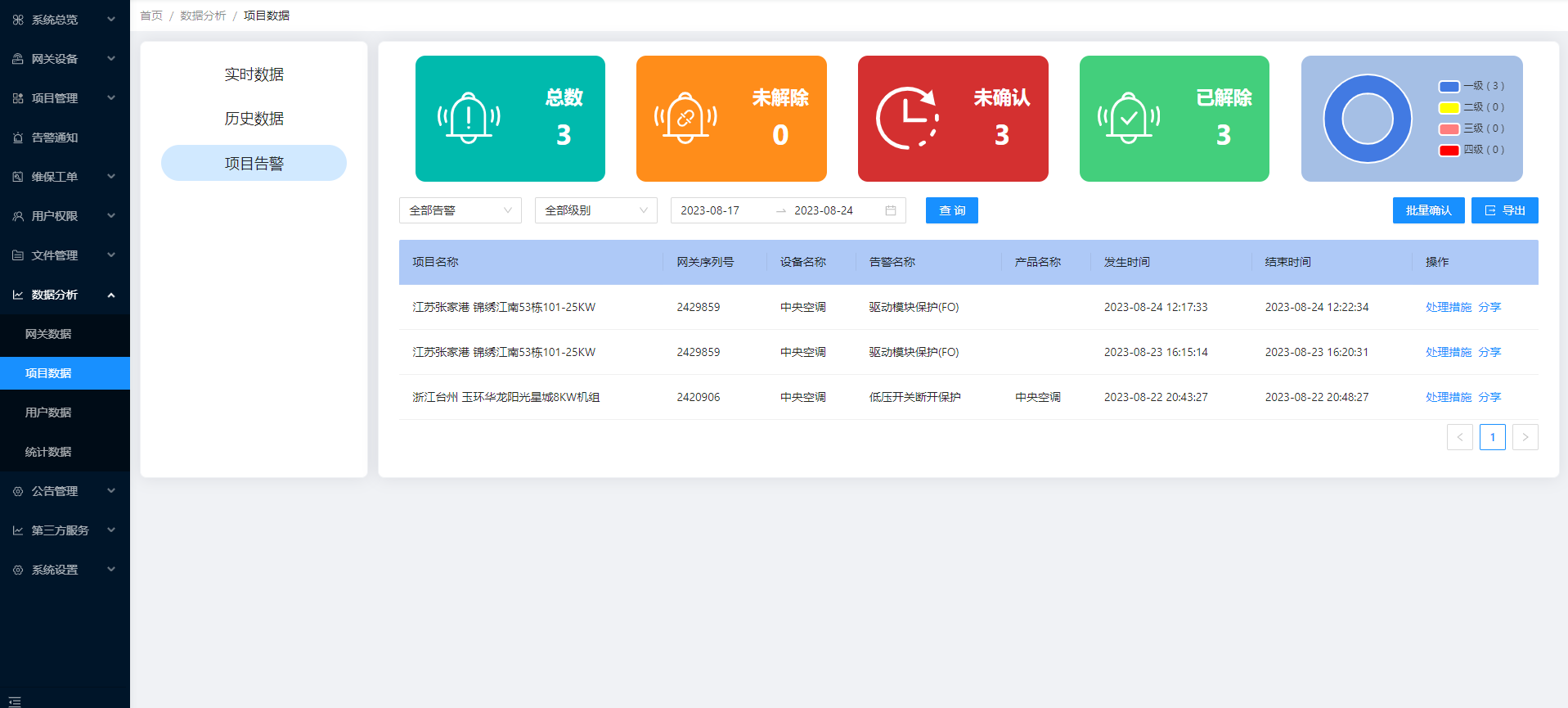This screenshot has height=708, width=1568.
Task: Expand the 公告管理 menu chevron
Action: pos(111,490)
